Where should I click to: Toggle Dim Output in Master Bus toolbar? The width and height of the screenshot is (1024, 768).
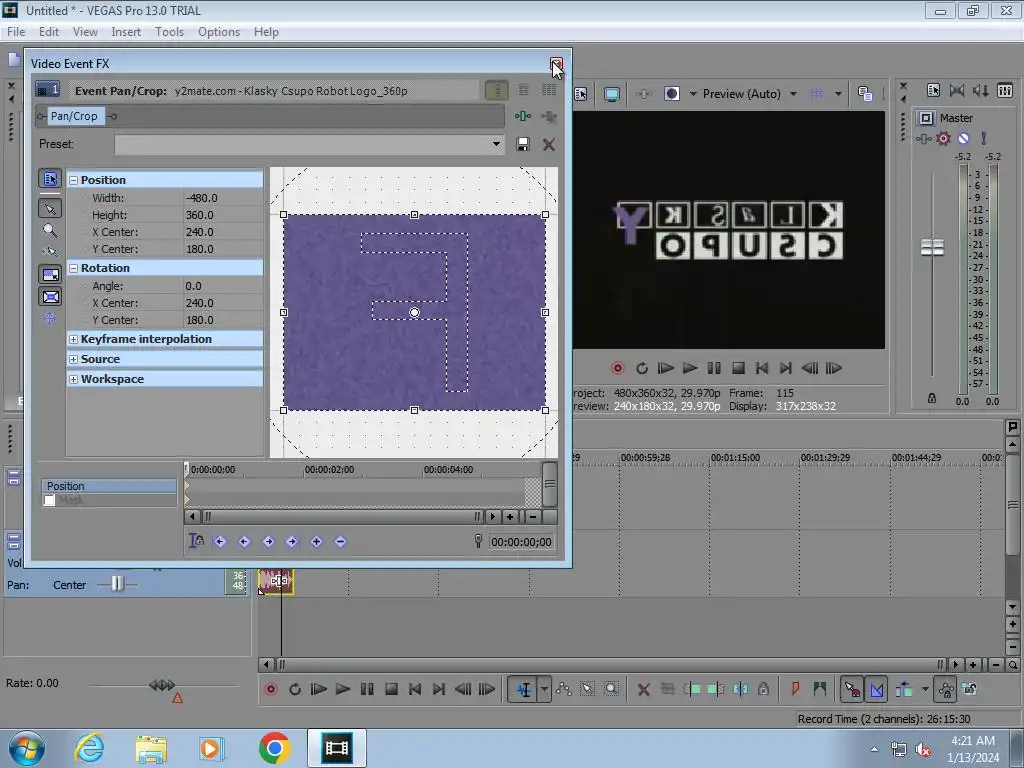point(981,90)
